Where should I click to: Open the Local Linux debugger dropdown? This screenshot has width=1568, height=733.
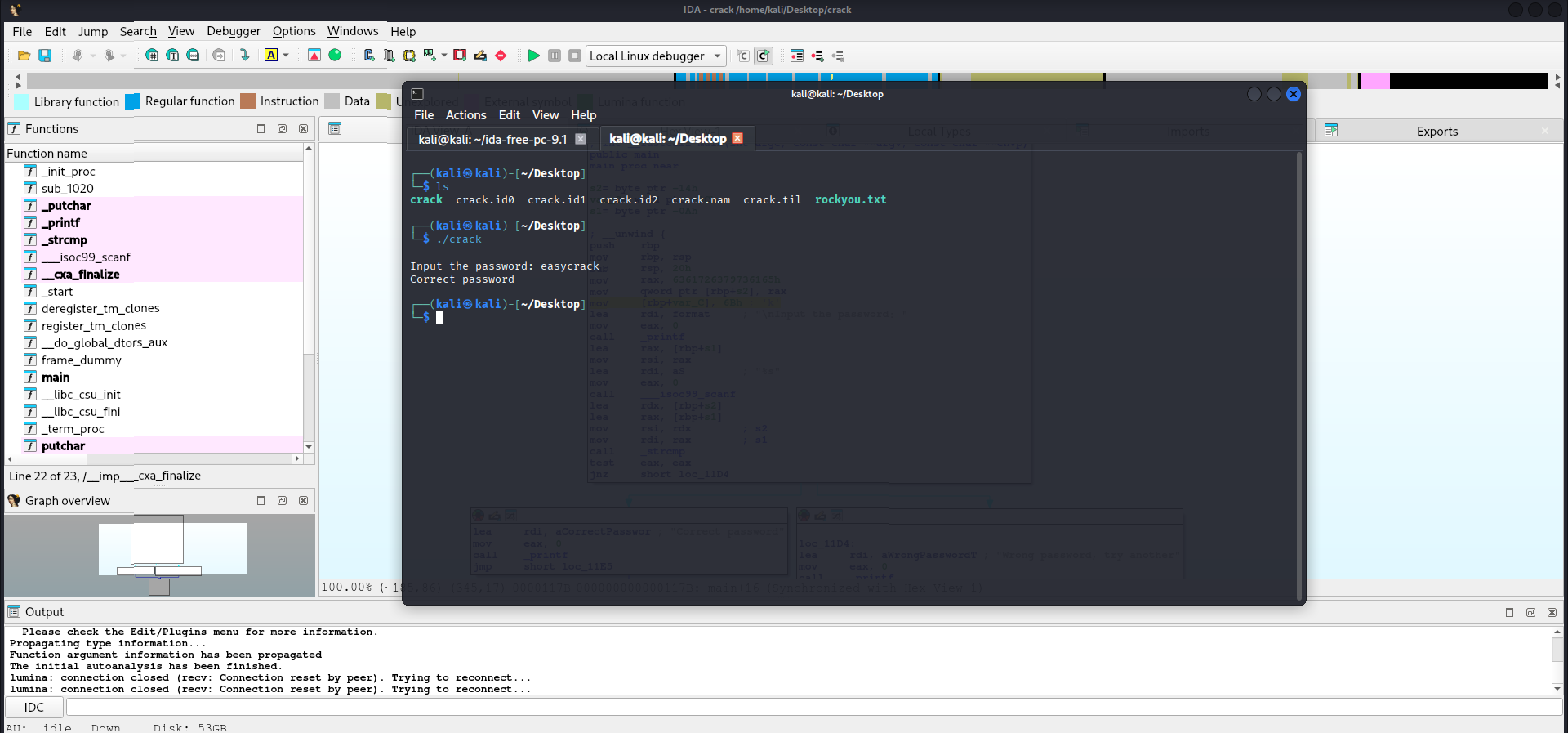[x=656, y=56]
